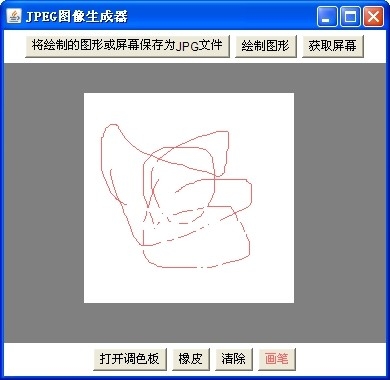Clear the canvas using 清除
The height and width of the screenshot is (380, 390).
[x=234, y=359]
